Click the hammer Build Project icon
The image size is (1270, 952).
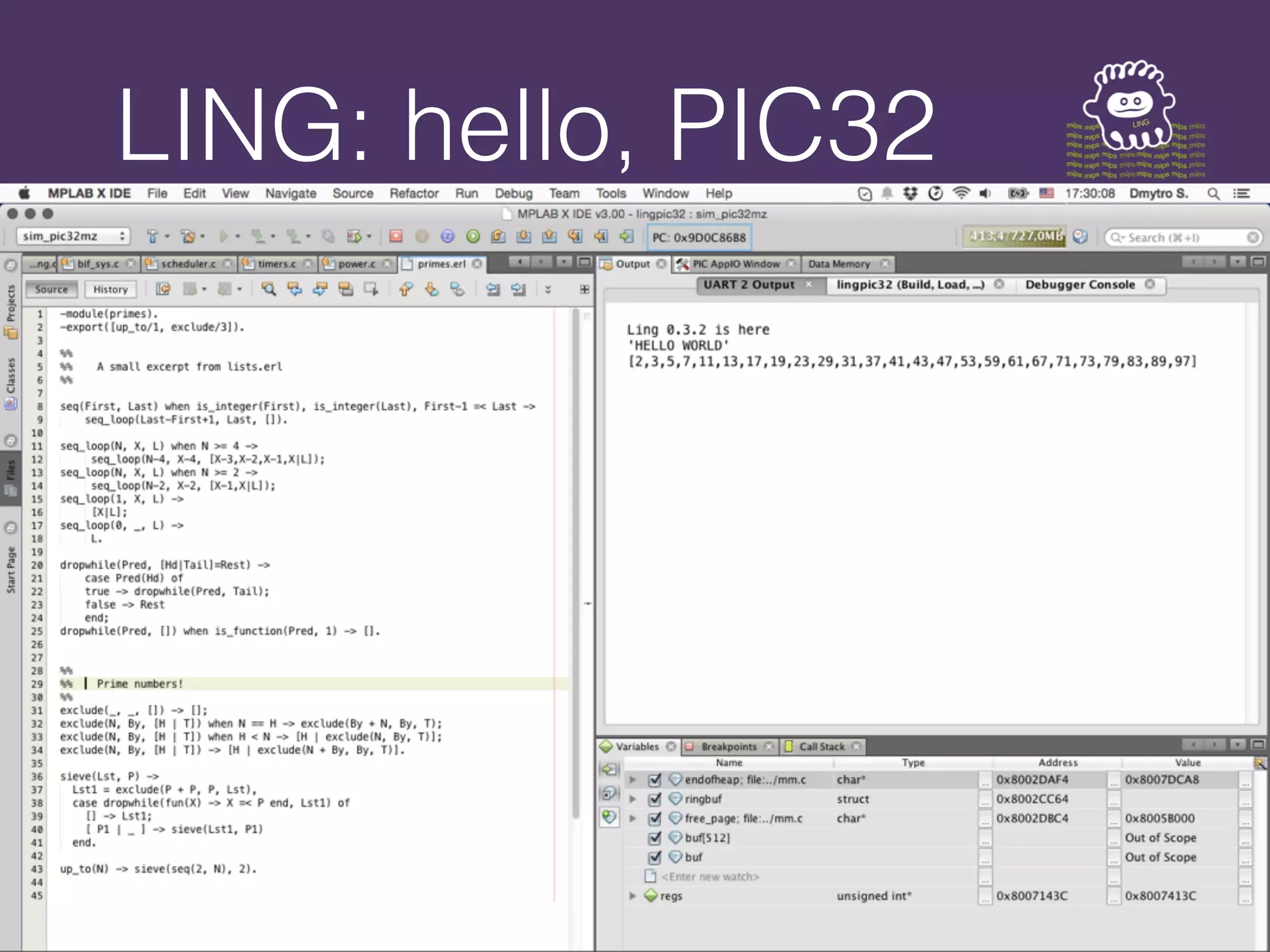(x=152, y=236)
